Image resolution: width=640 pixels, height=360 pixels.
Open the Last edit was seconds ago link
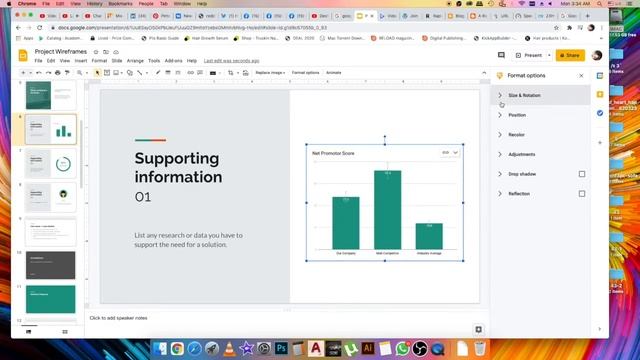[x=231, y=61]
